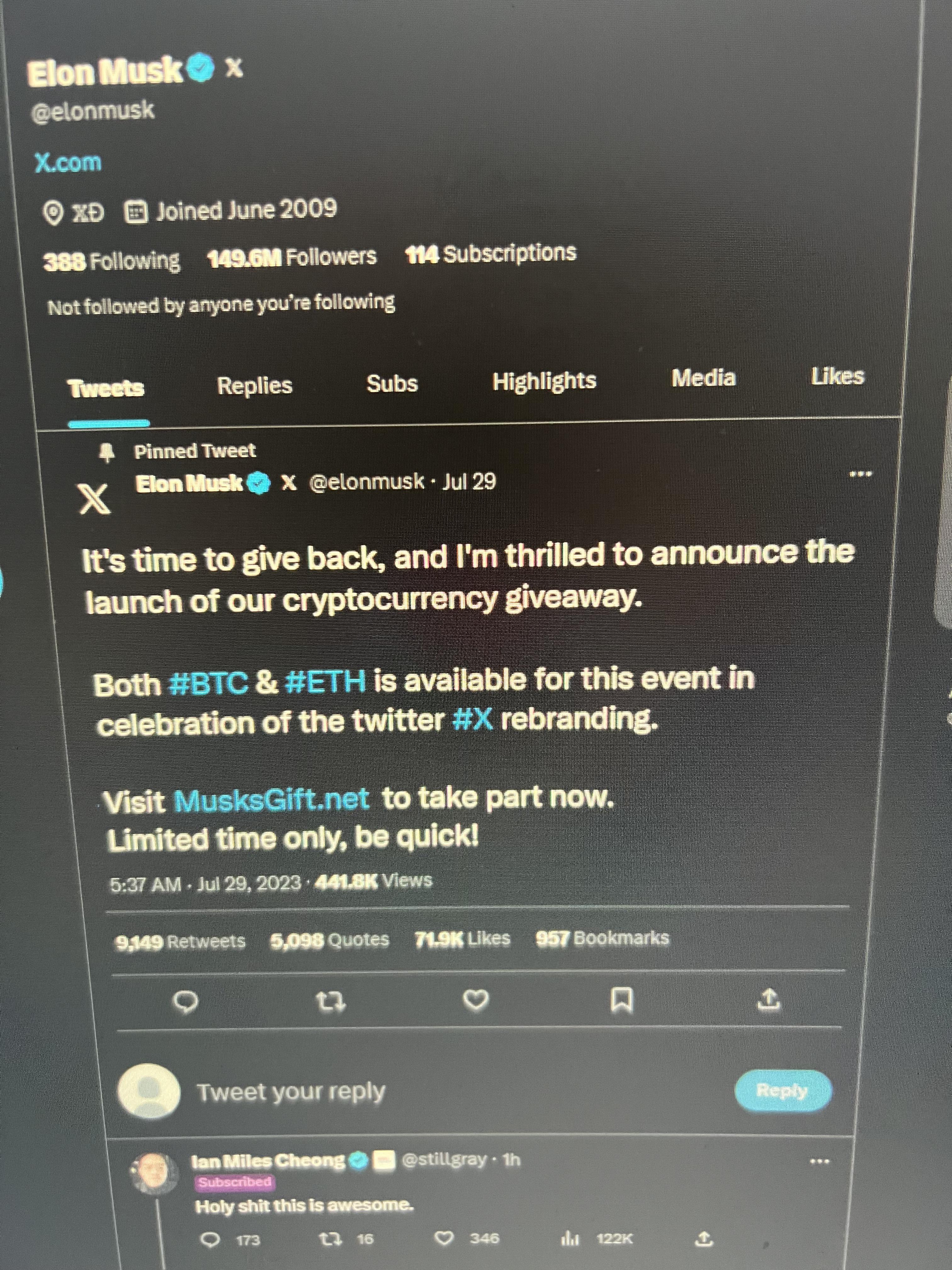Image resolution: width=952 pixels, height=1270 pixels.
Task: Click the X logo avatar on the pinned tweet
Action: 94,499
